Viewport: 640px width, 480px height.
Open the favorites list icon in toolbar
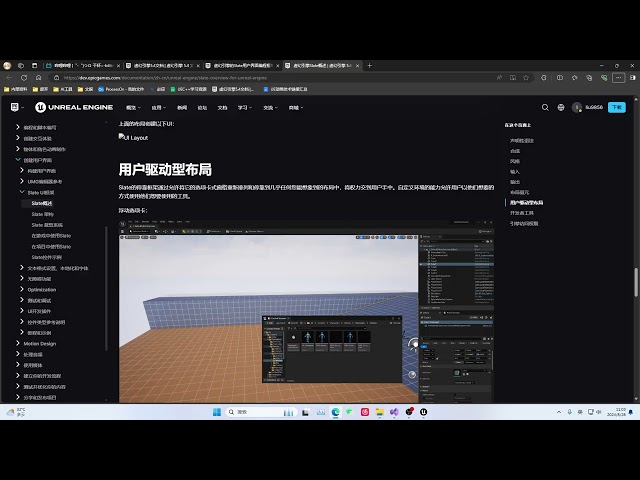click(x=574, y=78)
